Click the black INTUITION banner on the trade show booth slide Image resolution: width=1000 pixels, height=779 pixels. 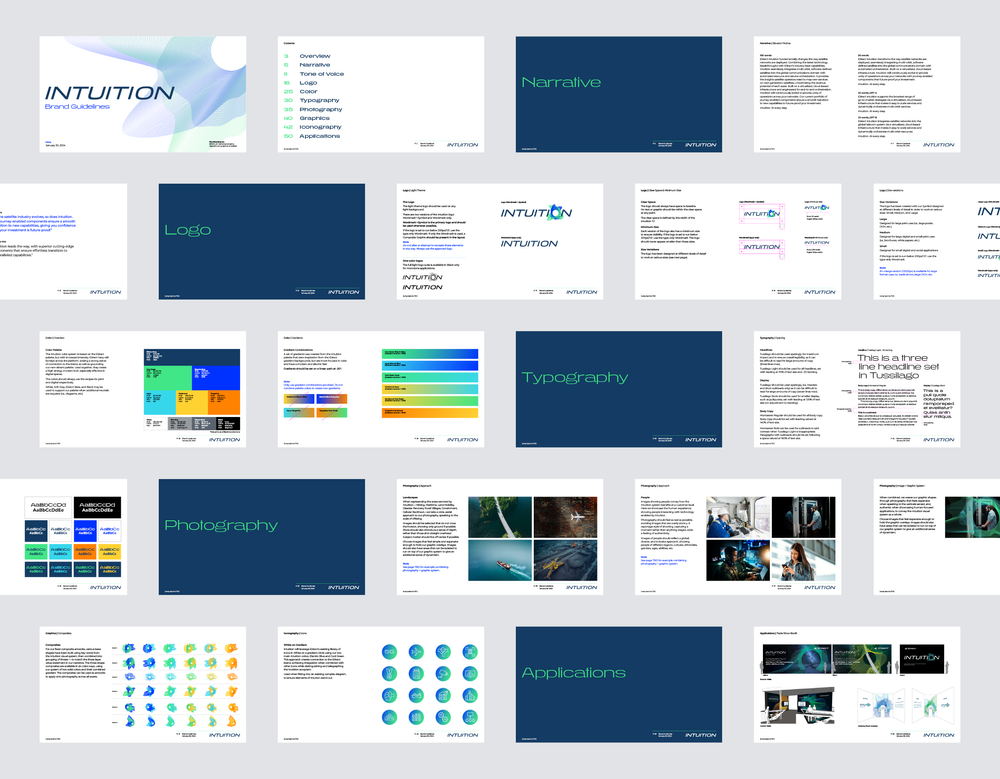[922, 657]
